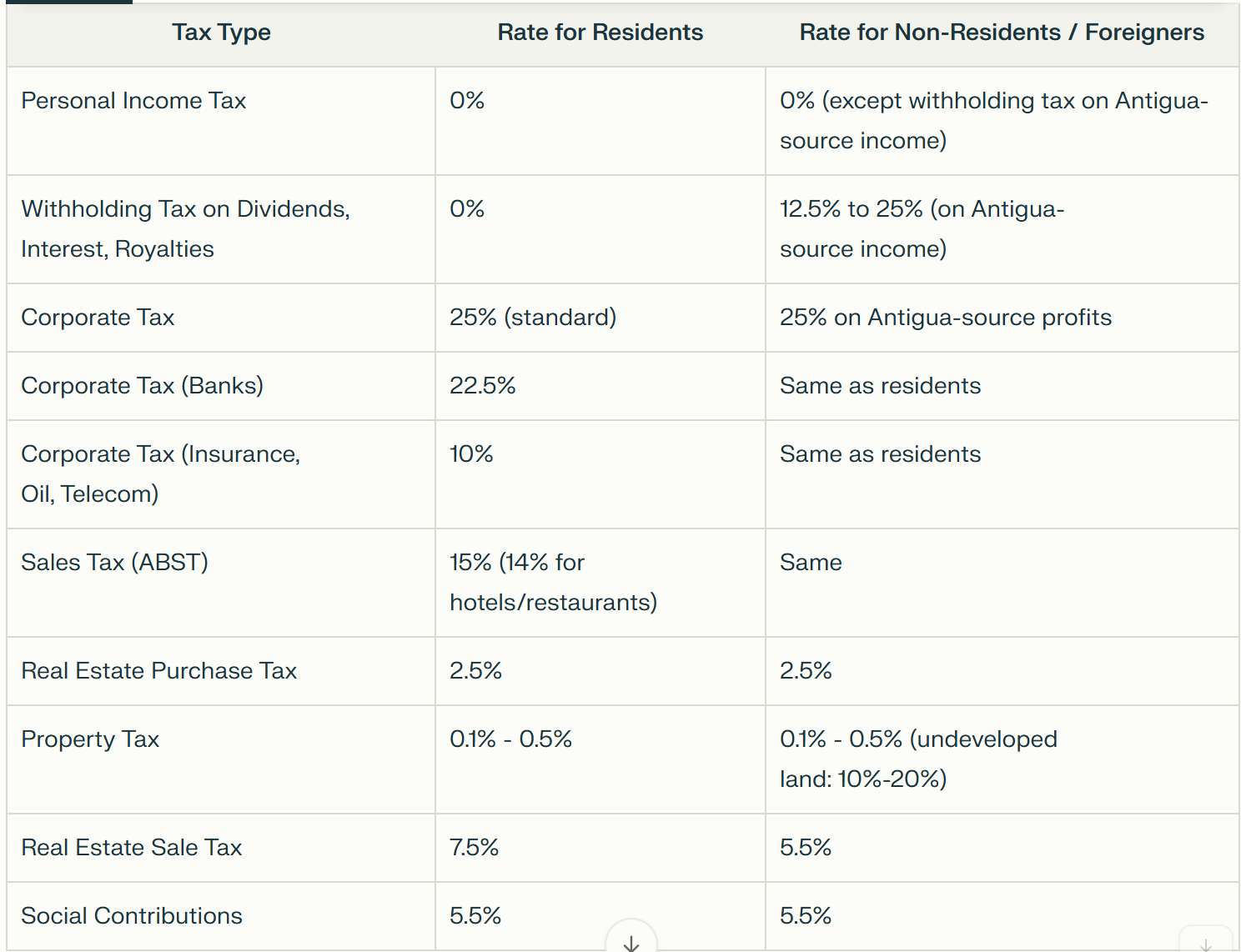The height and width of the screenshot is (952, 1241).
Task: Click resident '2.5%' in Purchase Tax row
Action: (475, 671)
